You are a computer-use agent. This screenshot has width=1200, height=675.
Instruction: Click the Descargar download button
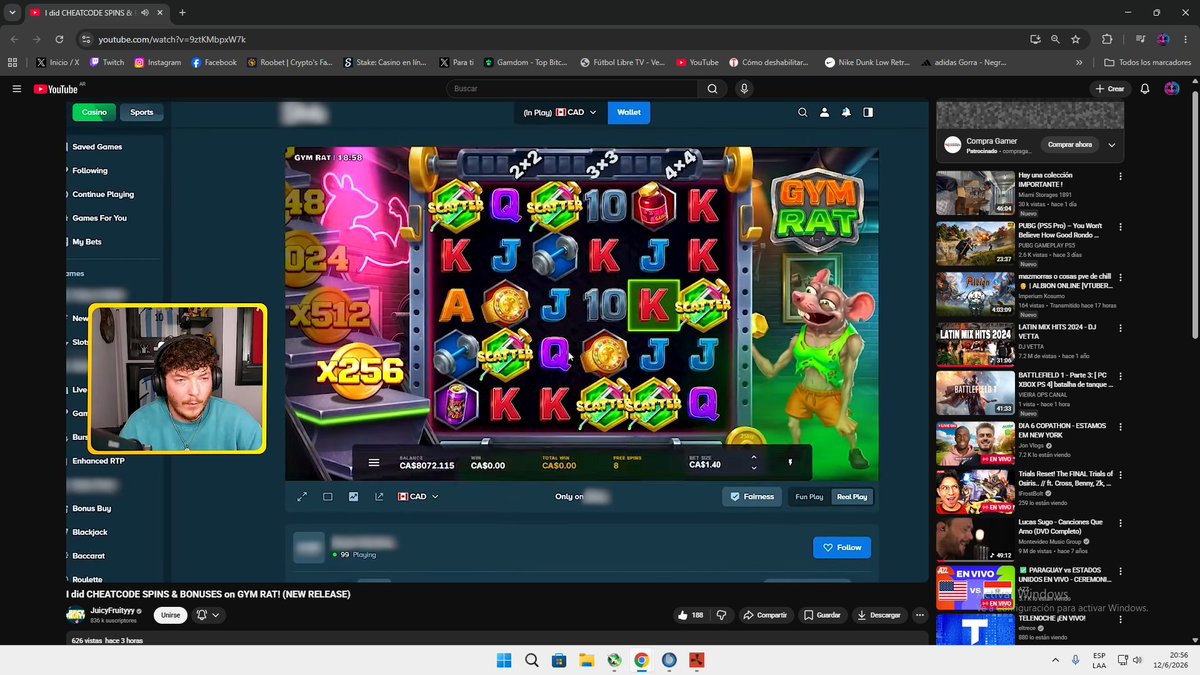click(x=880, y=615)
